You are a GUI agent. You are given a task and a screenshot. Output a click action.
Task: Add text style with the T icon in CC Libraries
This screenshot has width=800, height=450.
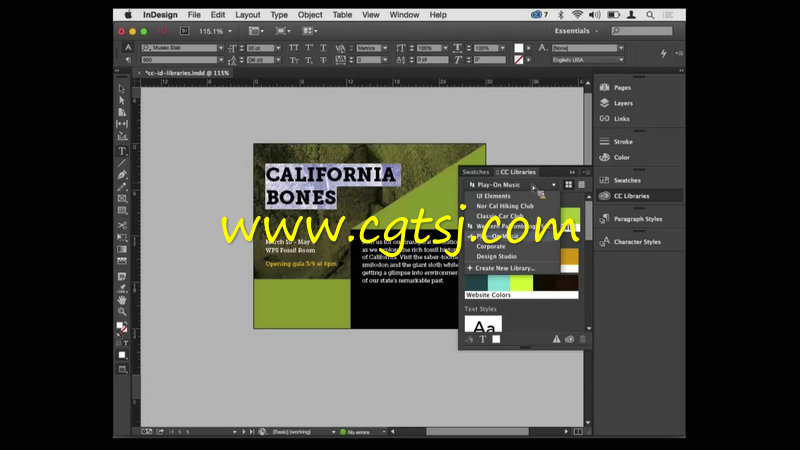(482, 339)
